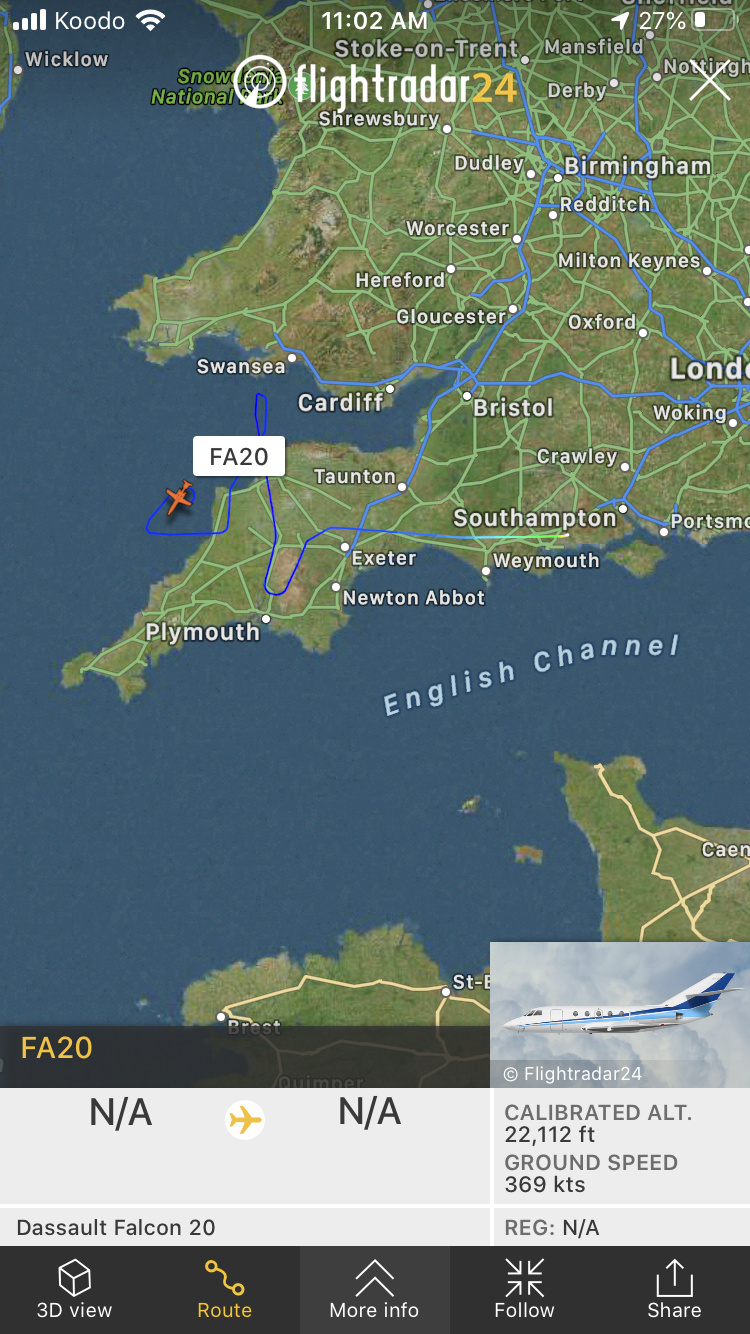Viewport: 750px width, 1334px height.
Task: Expand the More info panel
Action: 375,1289
